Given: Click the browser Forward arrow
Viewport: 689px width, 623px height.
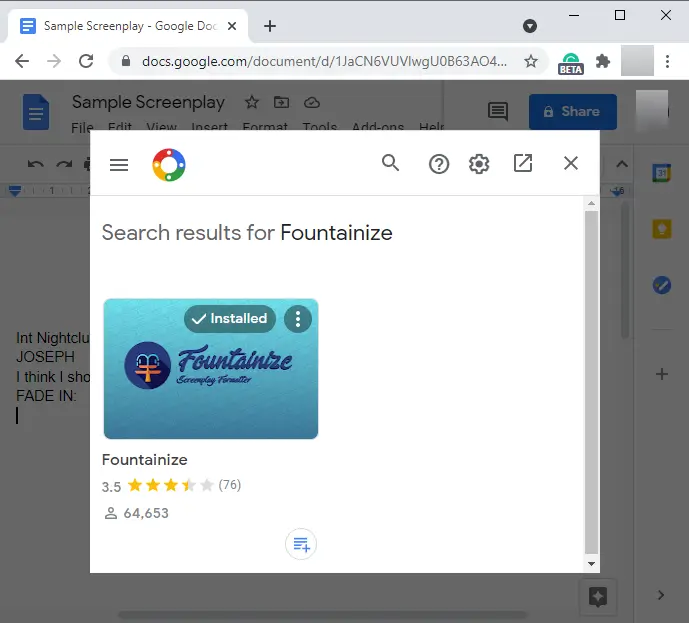Looking at the screenshot, I should coord(54,61).
